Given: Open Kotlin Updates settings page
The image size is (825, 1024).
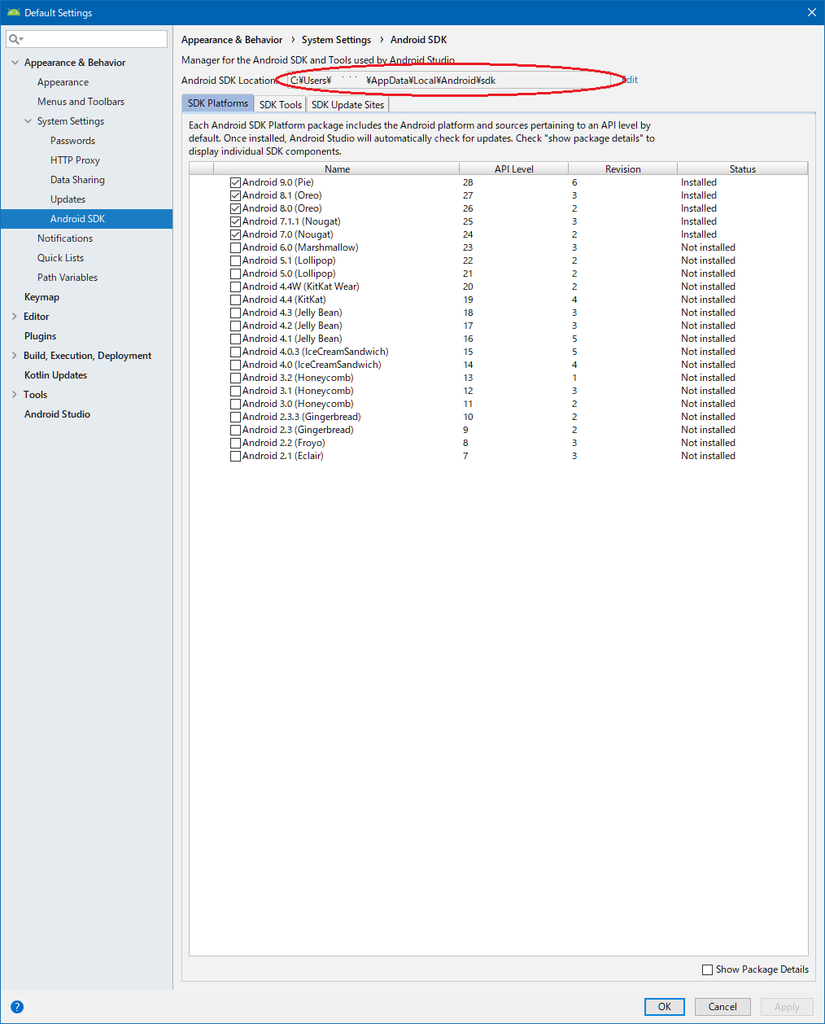Looking at the screenshot, I should pos(56,376).
